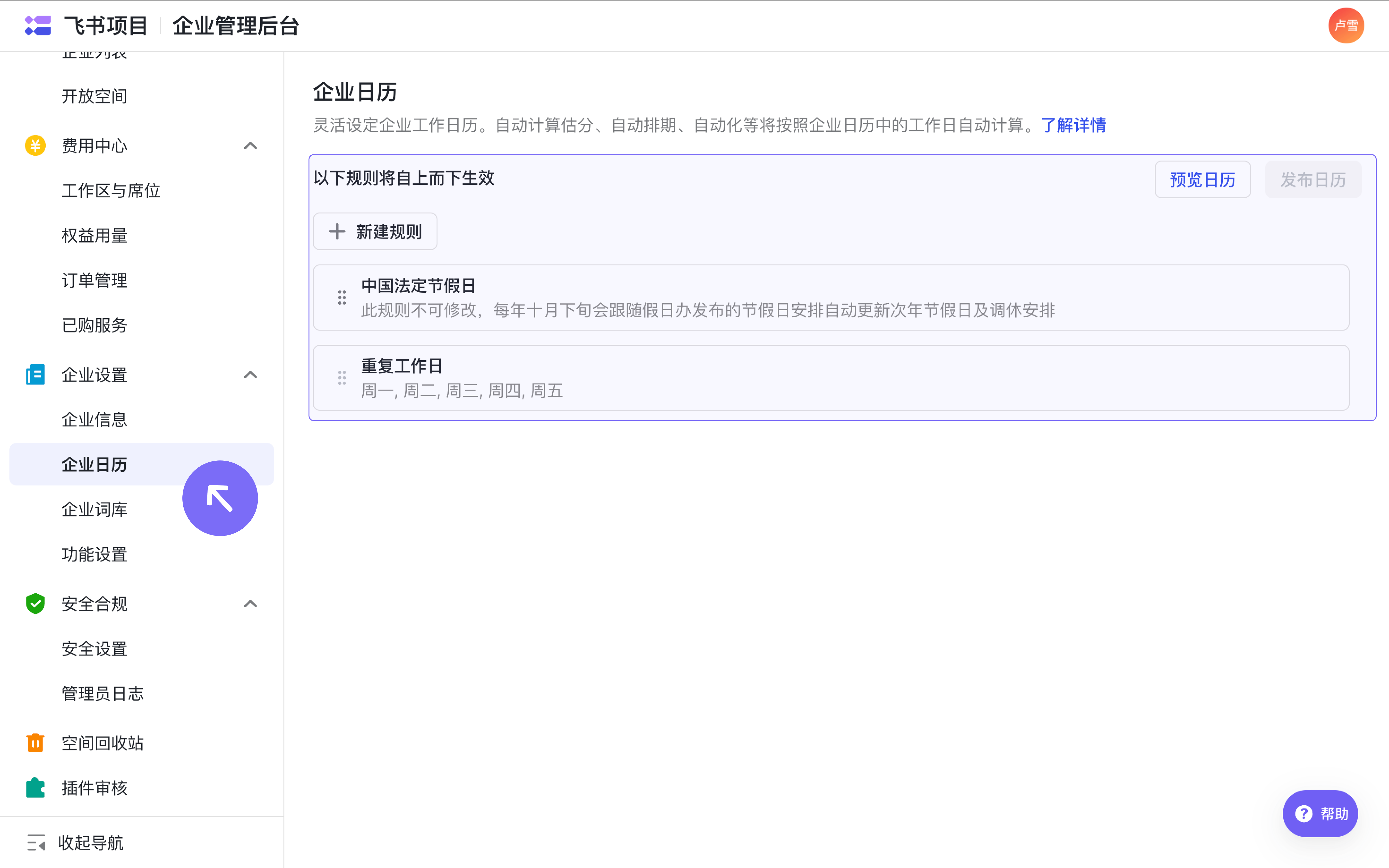Click the 企业日历 page heading
This screenshot has height=868, width=1389.
coord(355,92)
